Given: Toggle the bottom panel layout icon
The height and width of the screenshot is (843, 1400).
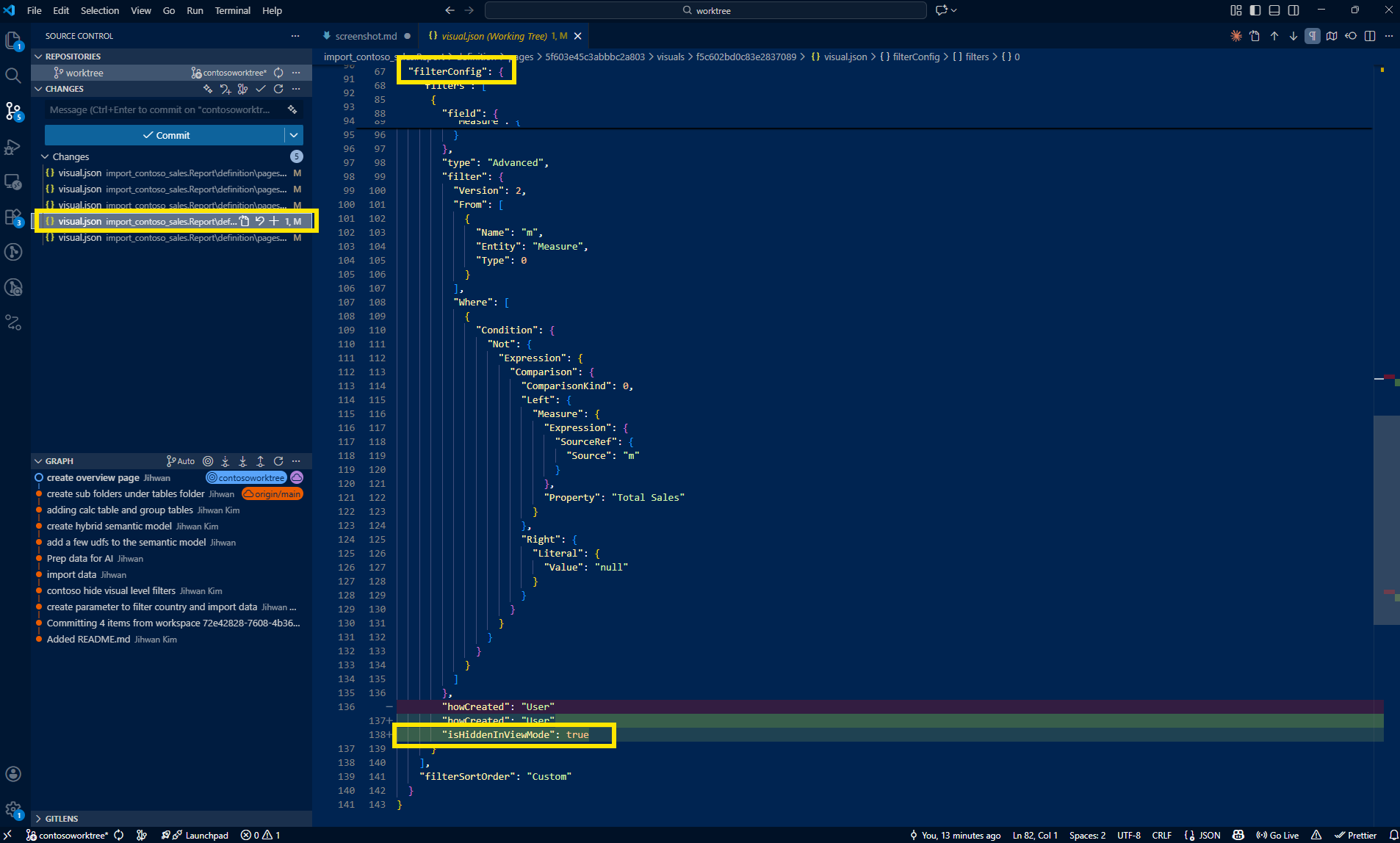Looking at the screenshot, I should pyautogui.click(x=1274, y=10).
